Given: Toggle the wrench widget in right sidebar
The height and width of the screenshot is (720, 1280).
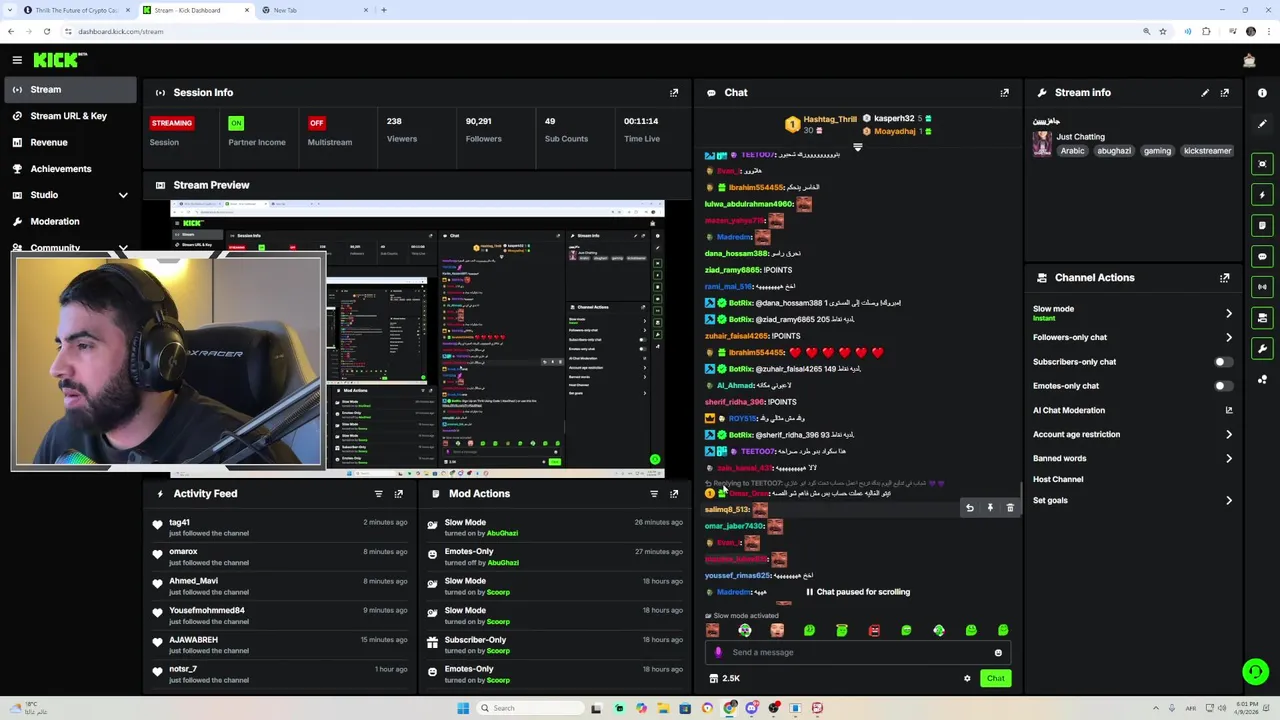Looking at the screenshot, I should (x=1262, y=349).
